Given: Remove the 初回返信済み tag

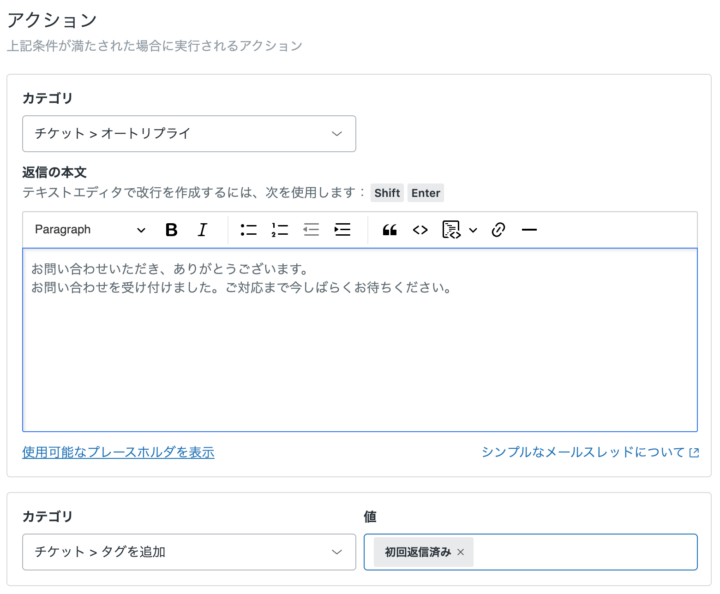Looking at the screenshot, I should [460, 552].
